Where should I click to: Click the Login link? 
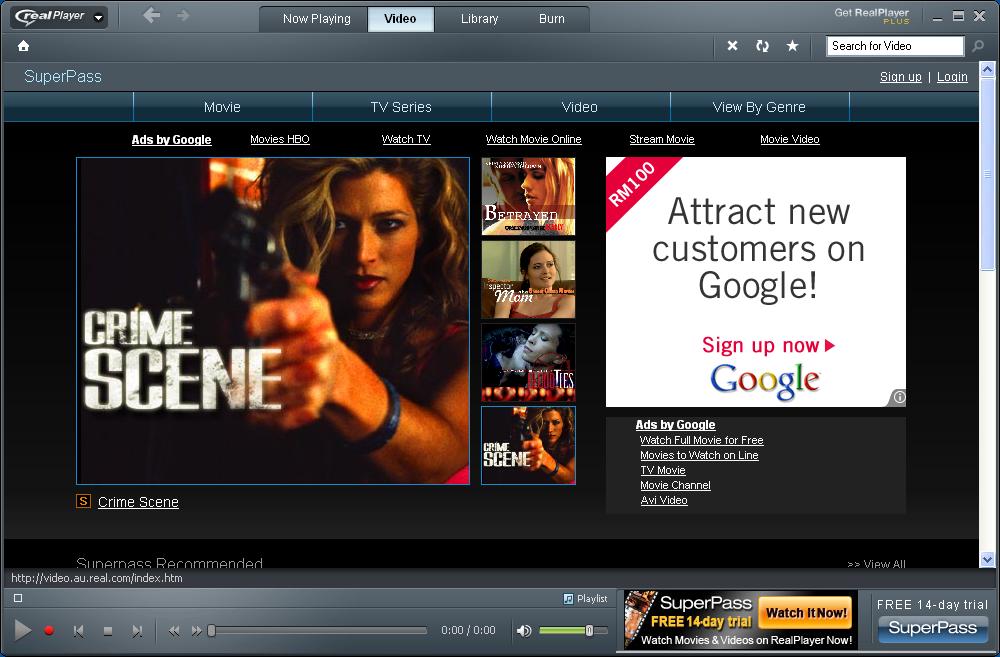952,77
